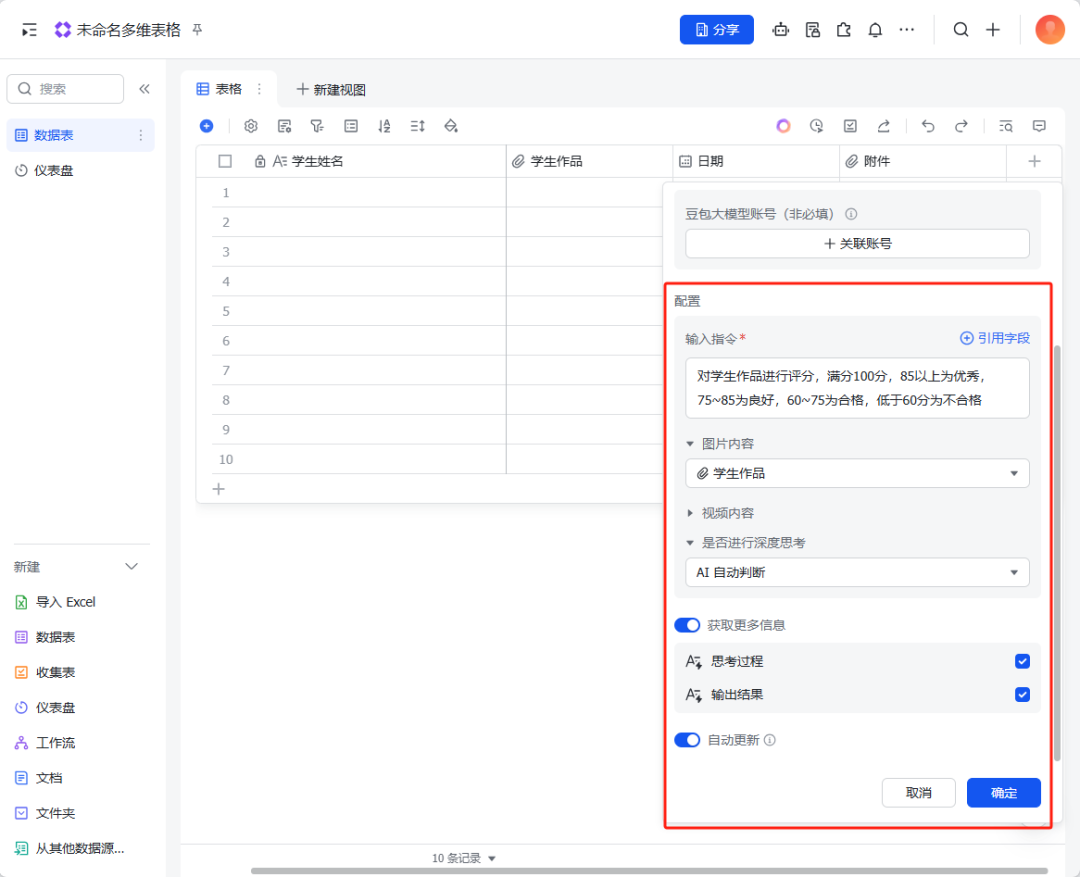
Task: Click the AI robot assistant icon
Action: coord(781,30)
